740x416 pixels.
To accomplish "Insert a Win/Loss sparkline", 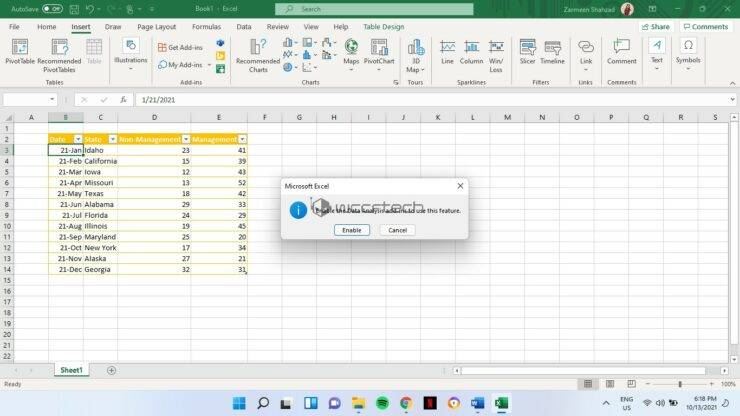I will pos(496,56).
